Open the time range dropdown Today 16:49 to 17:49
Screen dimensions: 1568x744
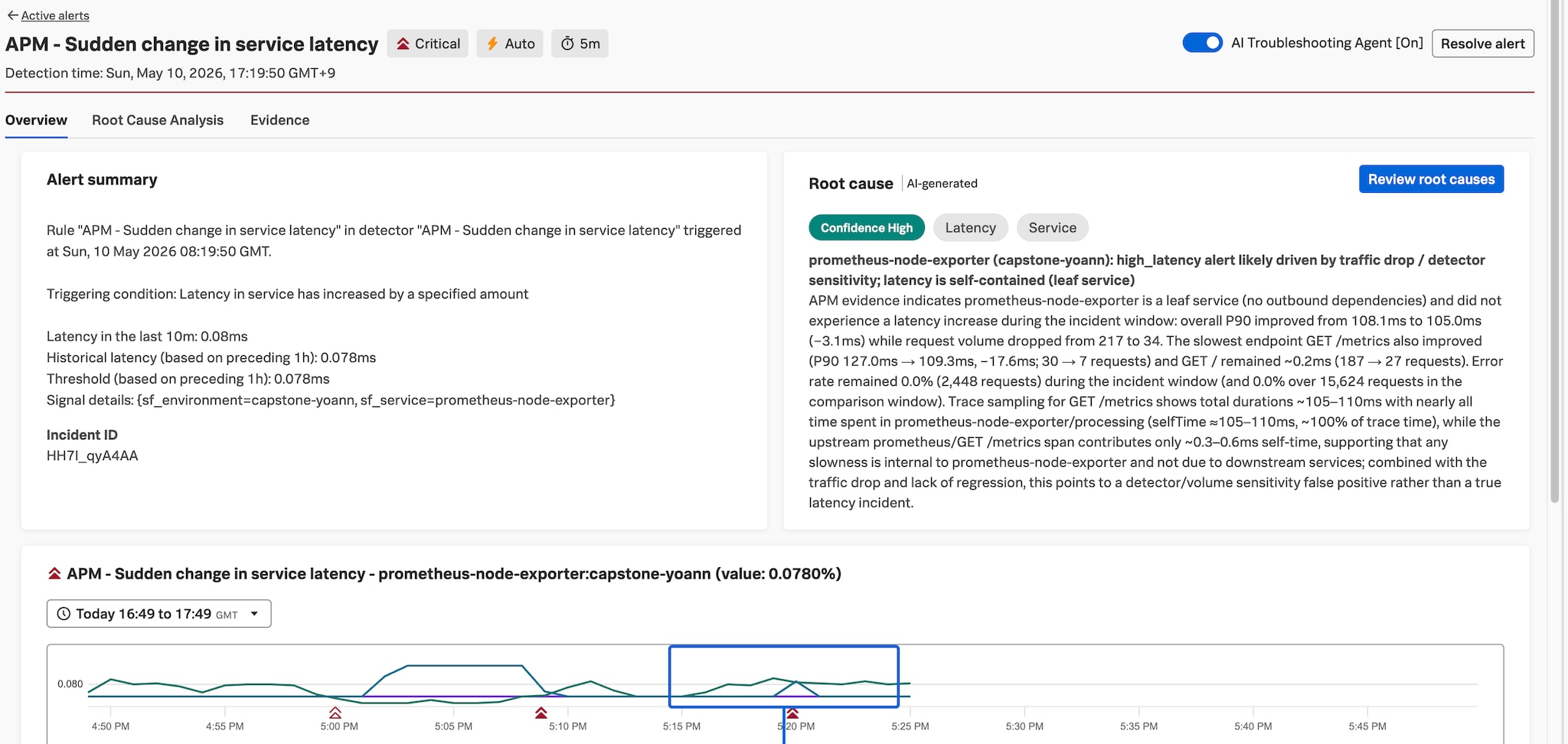tap(158, 614)
